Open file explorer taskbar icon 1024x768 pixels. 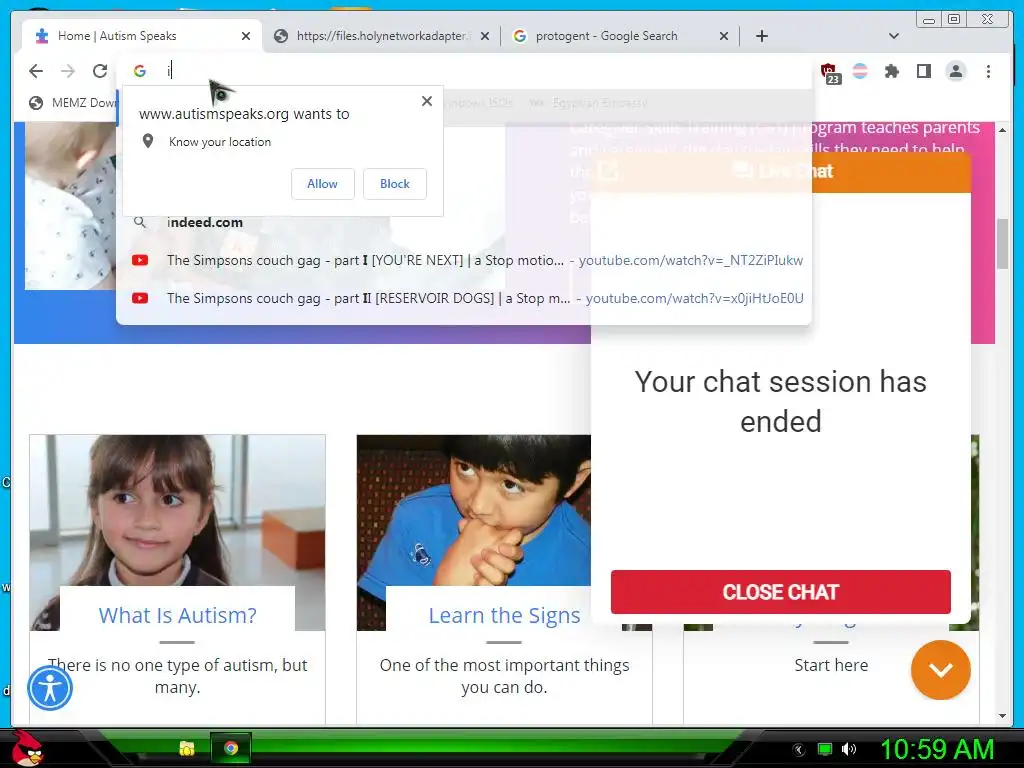186,748
